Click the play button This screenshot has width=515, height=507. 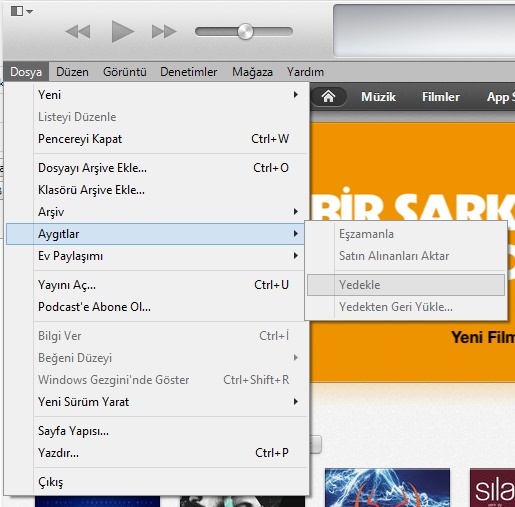122,31
